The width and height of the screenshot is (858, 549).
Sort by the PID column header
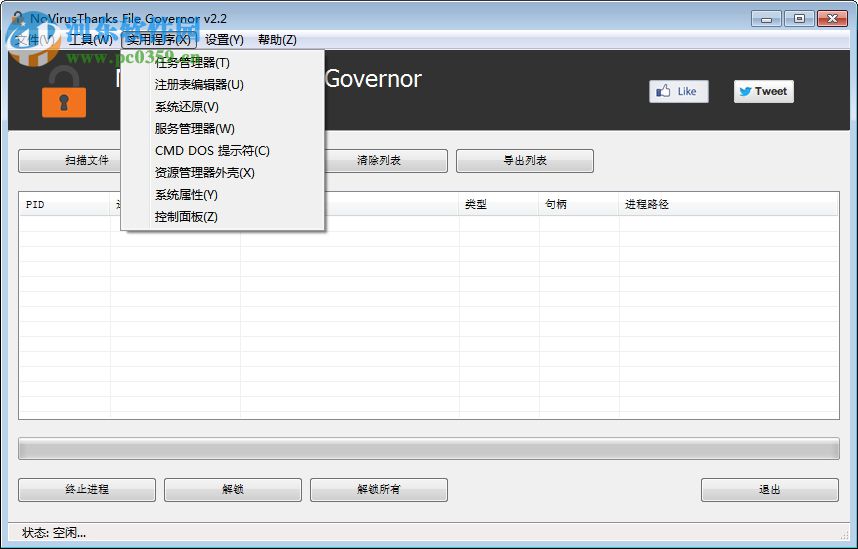[x=65, y=204]
